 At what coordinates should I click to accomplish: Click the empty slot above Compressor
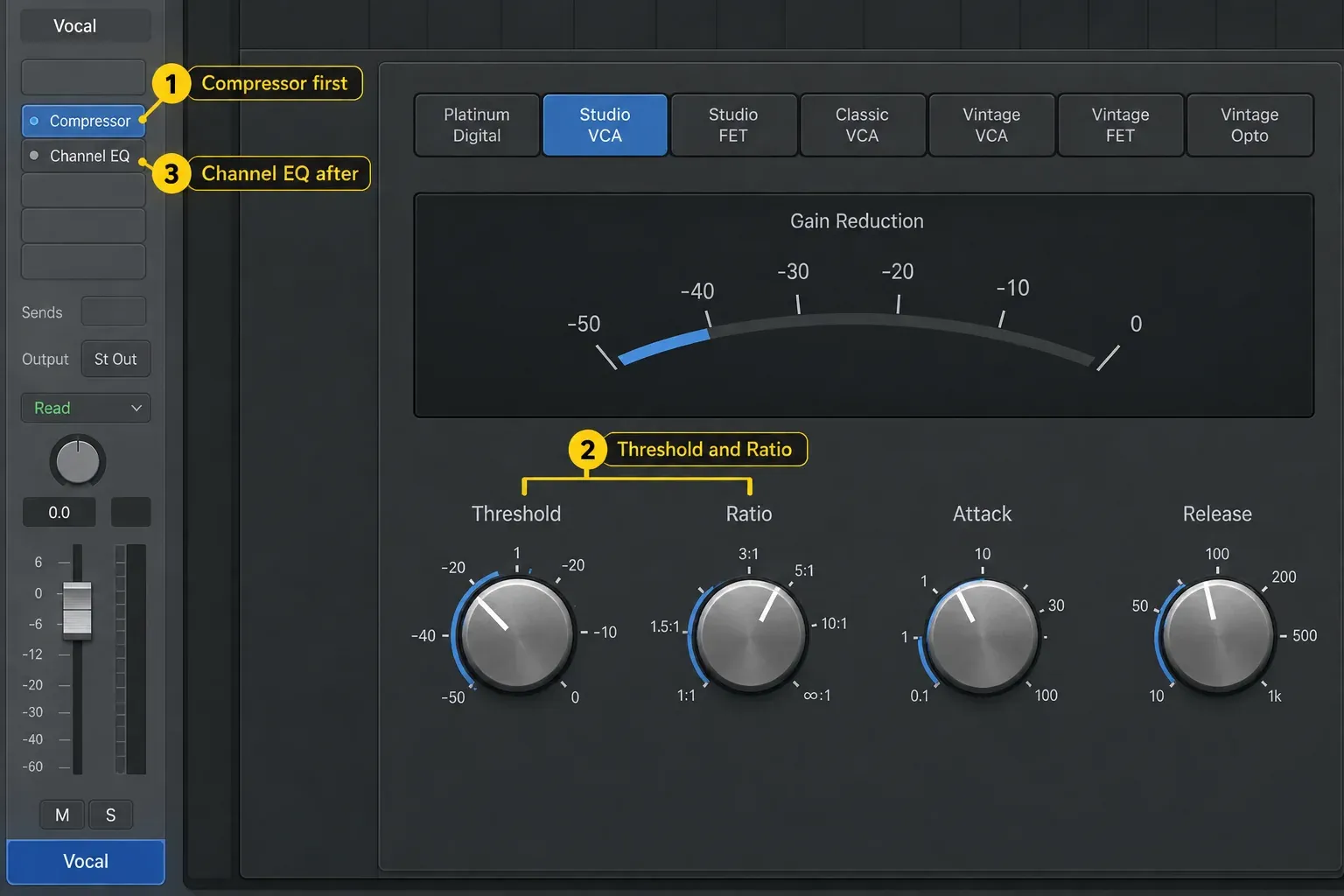pyautogui.click(x=83, y=77)
